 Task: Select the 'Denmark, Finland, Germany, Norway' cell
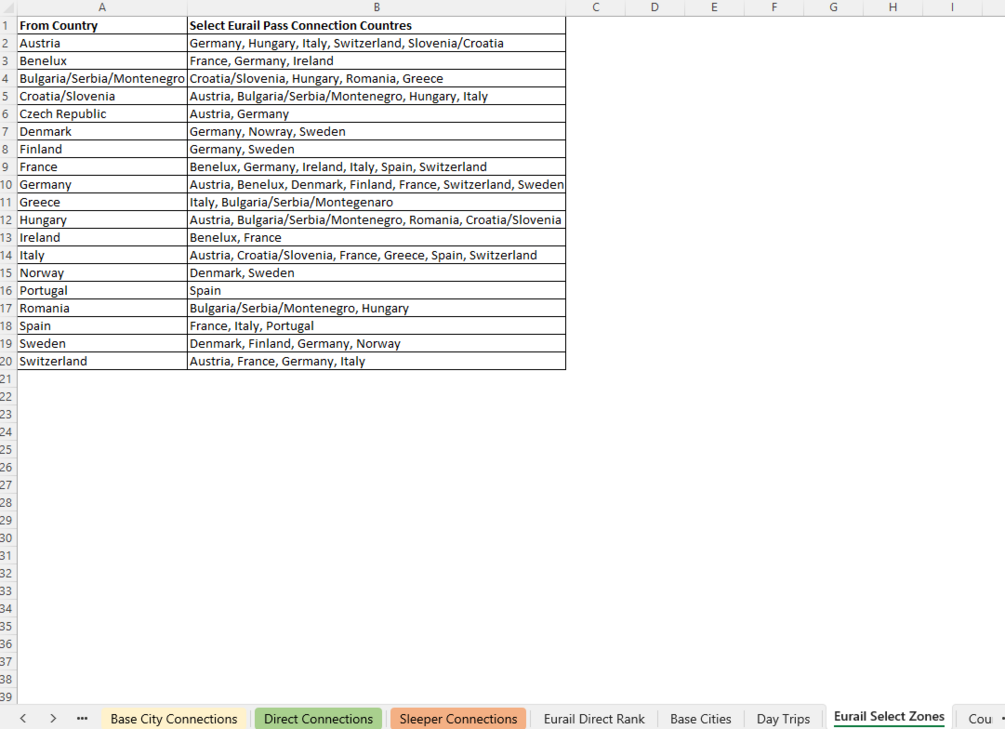point(376,343)
